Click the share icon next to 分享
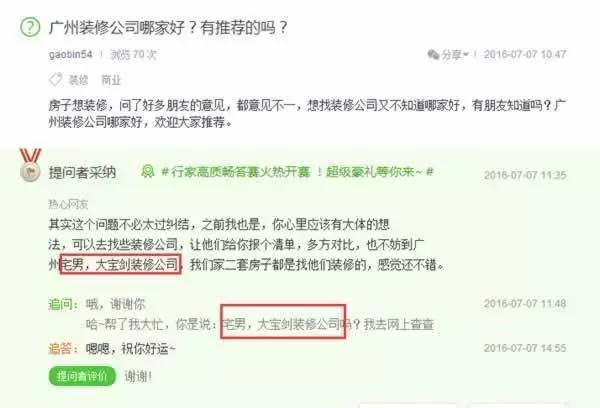Screen dimensions: 600x408 pyautogui.click(x=433, y=54)
